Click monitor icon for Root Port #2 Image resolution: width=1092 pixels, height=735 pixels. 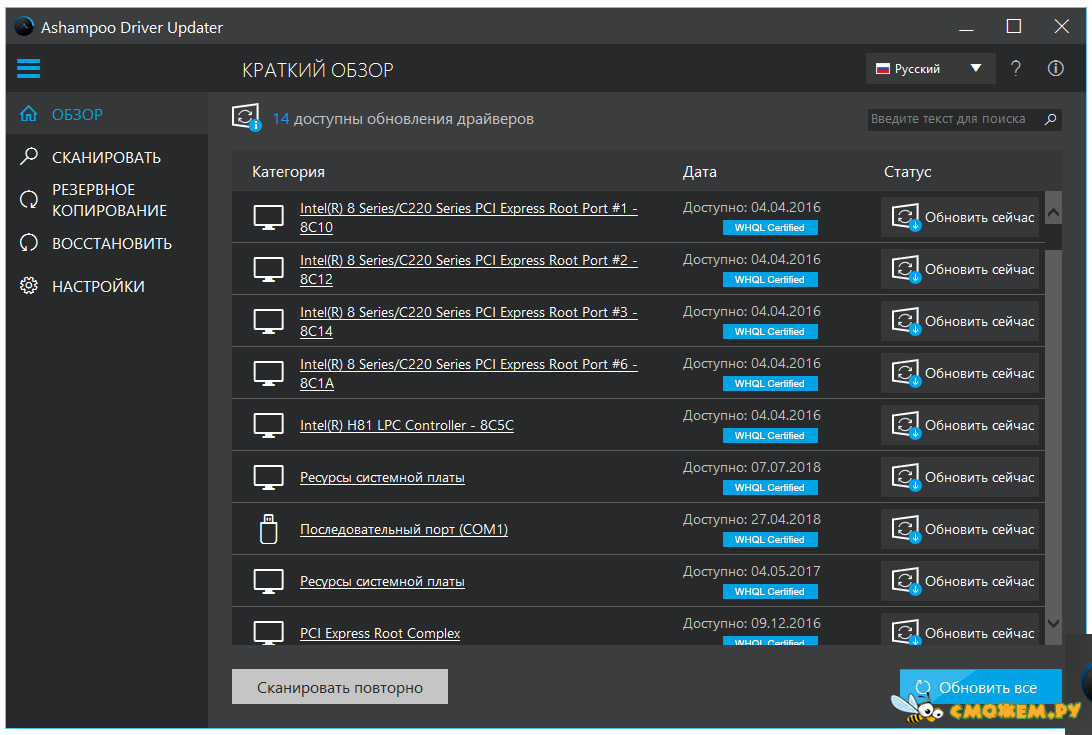[x=268, y=270]
